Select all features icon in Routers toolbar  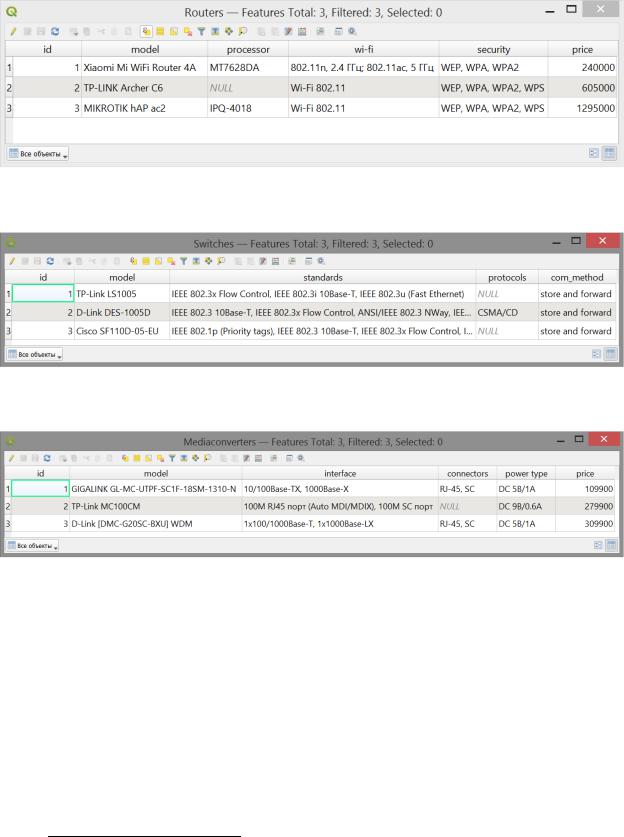click(160, 31)
